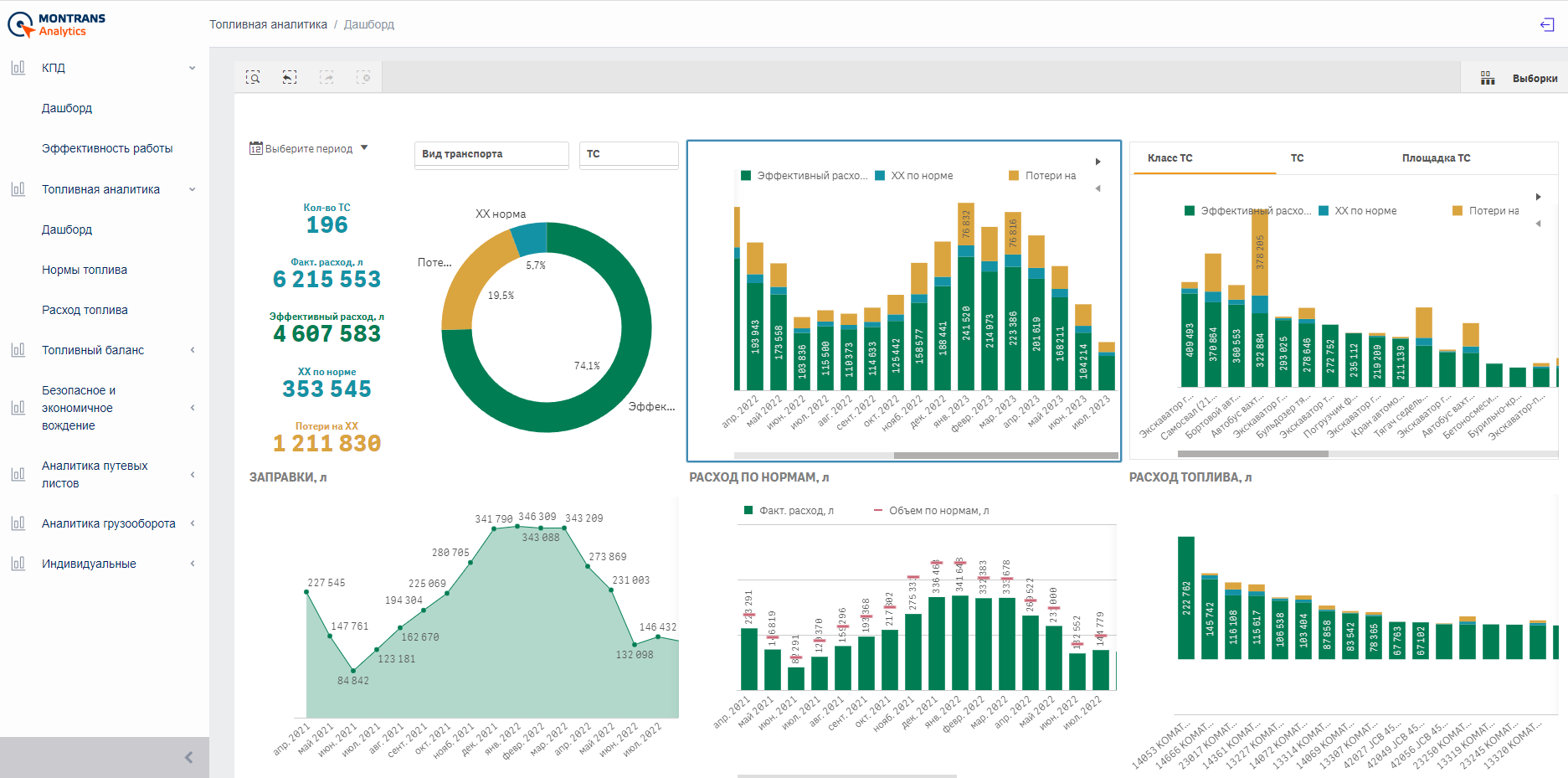
Task: Collapse the КПД menu section
Action: tap(193, 68)
